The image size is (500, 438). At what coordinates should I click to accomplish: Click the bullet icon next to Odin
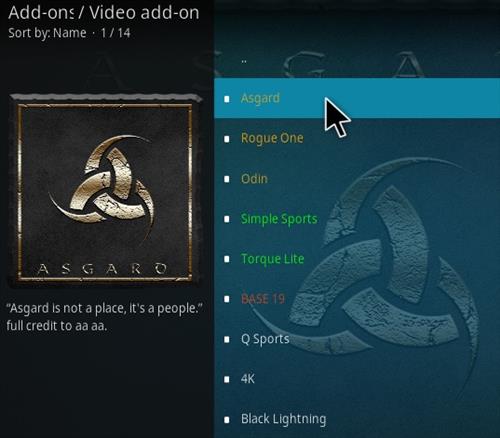click(227, 179)
